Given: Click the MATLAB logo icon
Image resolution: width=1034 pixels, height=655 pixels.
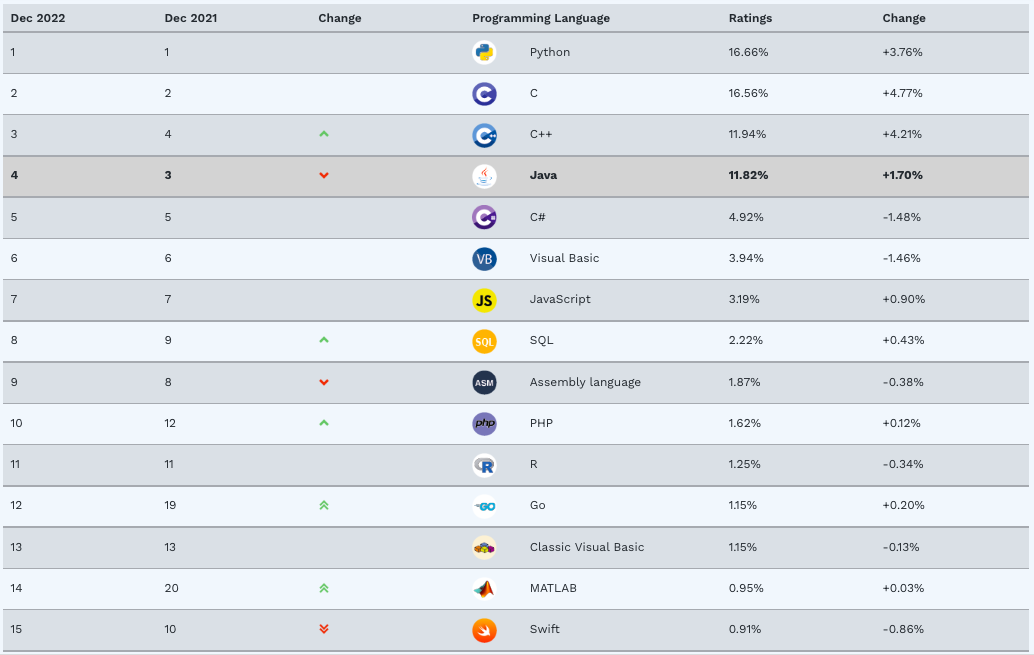Looking at the screenshot, I should 484,588.
